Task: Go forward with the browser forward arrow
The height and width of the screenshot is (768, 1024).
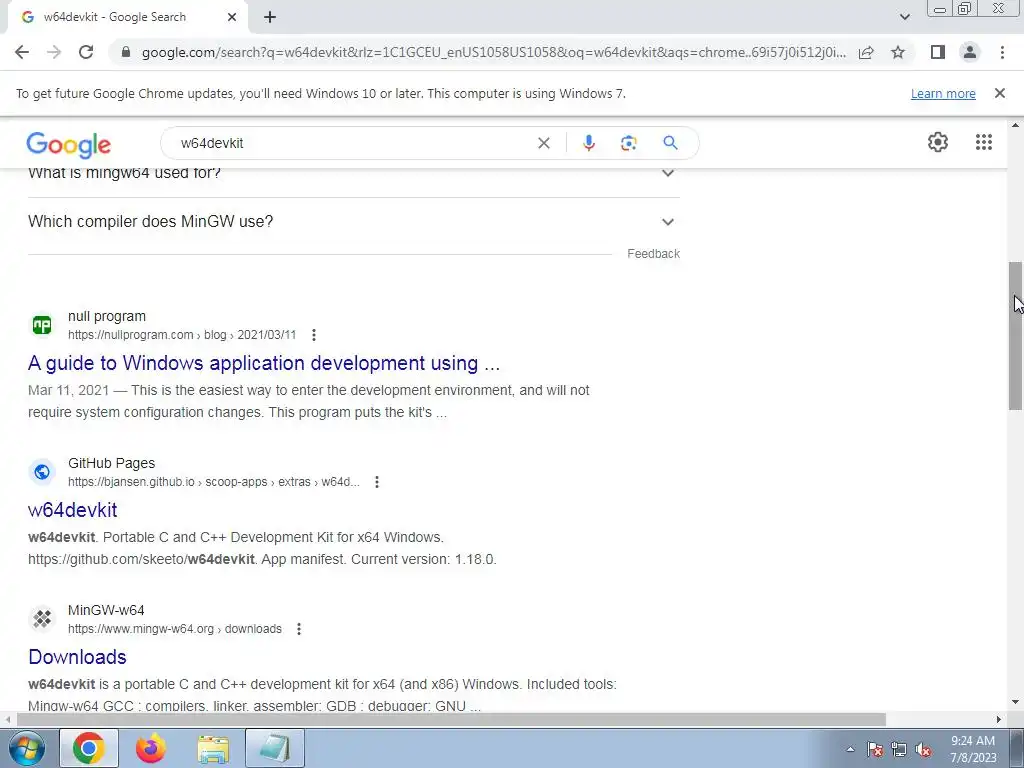Action: pos(54,52)
